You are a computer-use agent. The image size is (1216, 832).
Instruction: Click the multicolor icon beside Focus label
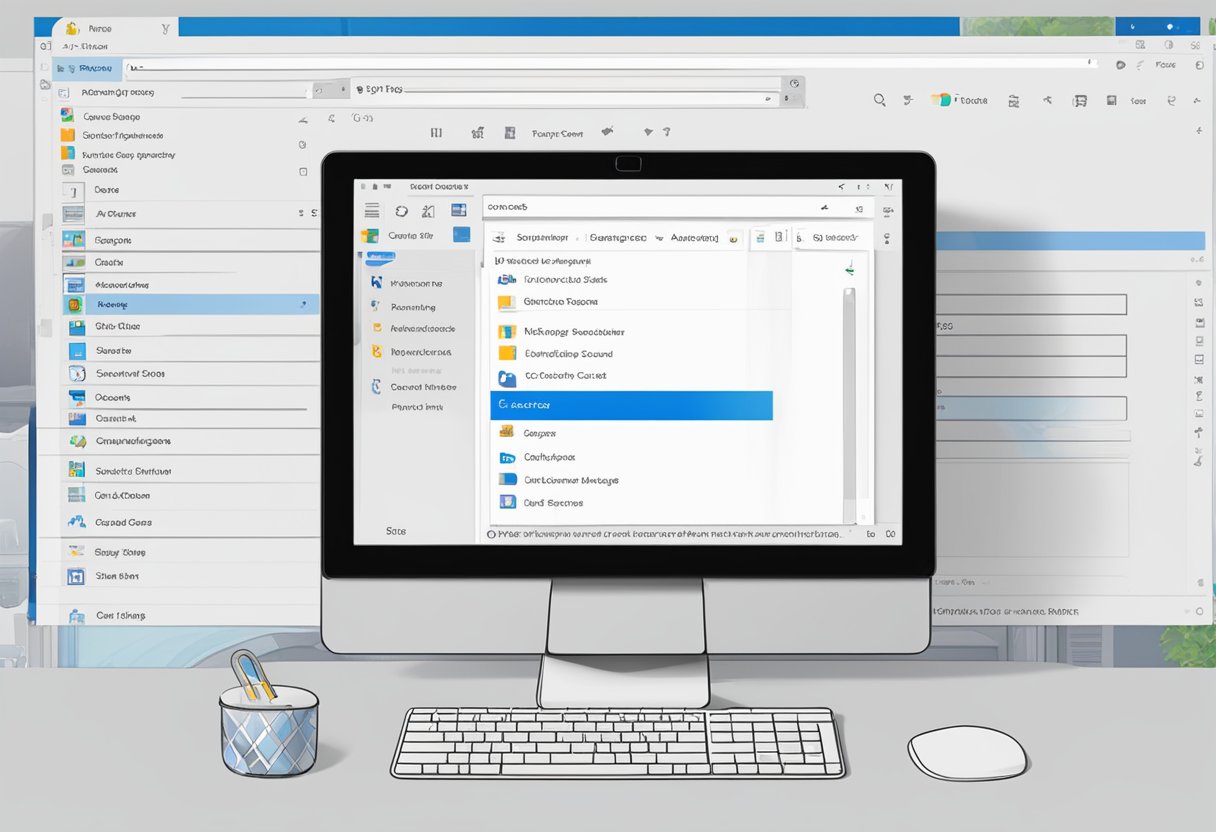[940, 100]
